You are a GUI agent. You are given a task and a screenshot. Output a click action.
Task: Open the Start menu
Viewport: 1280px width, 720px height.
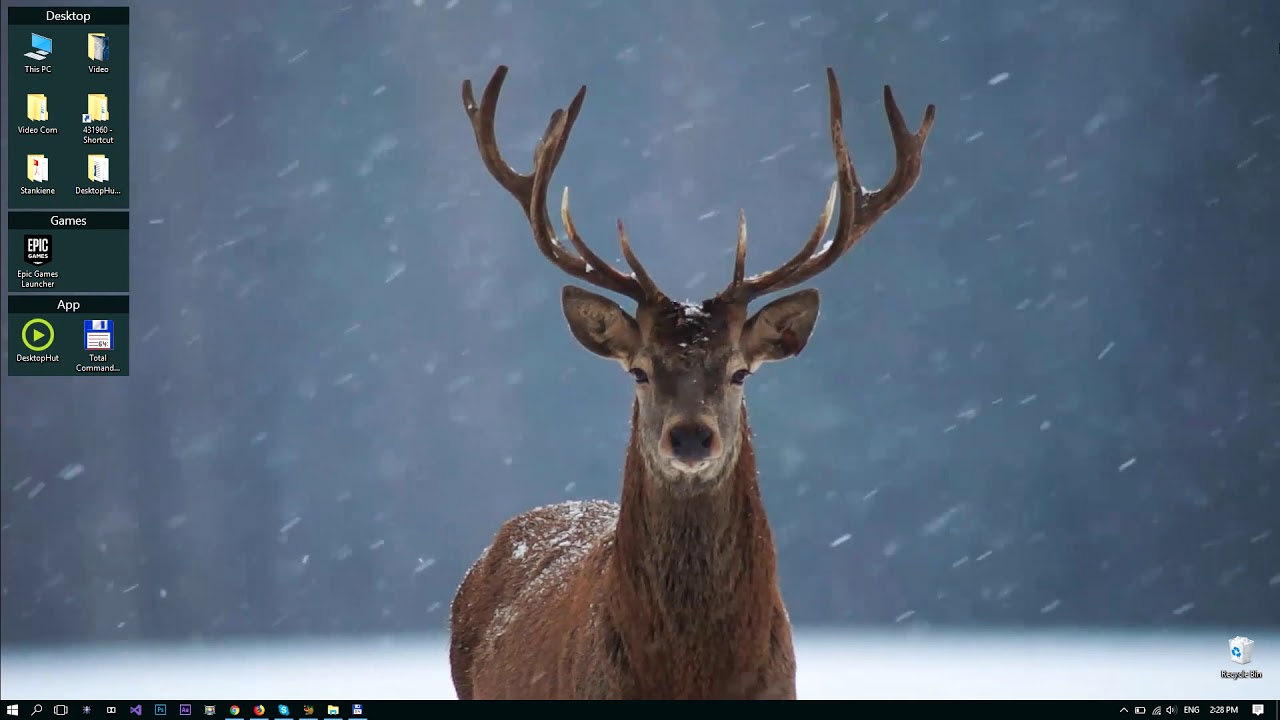(x=12, y=710)
